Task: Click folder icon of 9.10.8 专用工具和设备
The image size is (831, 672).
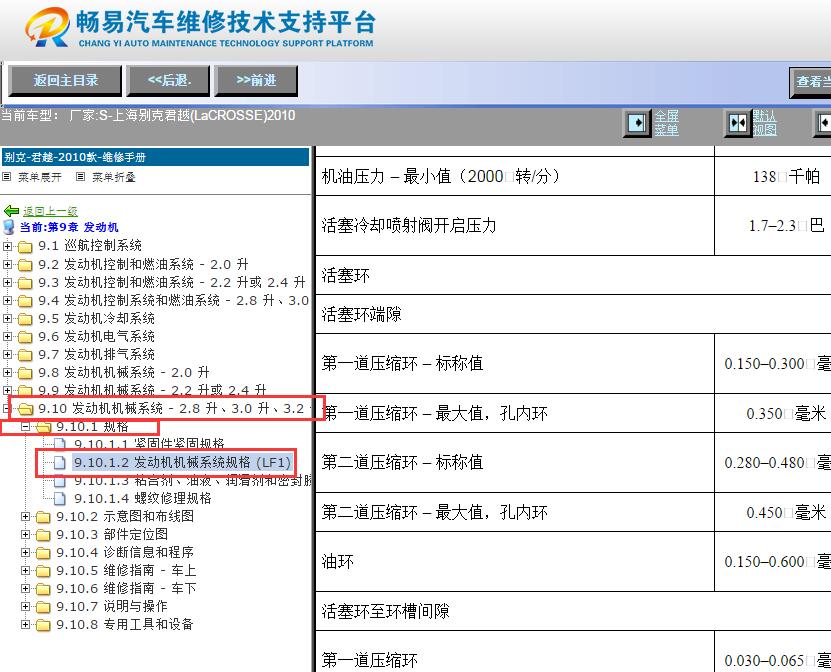Action: point(43,625)
